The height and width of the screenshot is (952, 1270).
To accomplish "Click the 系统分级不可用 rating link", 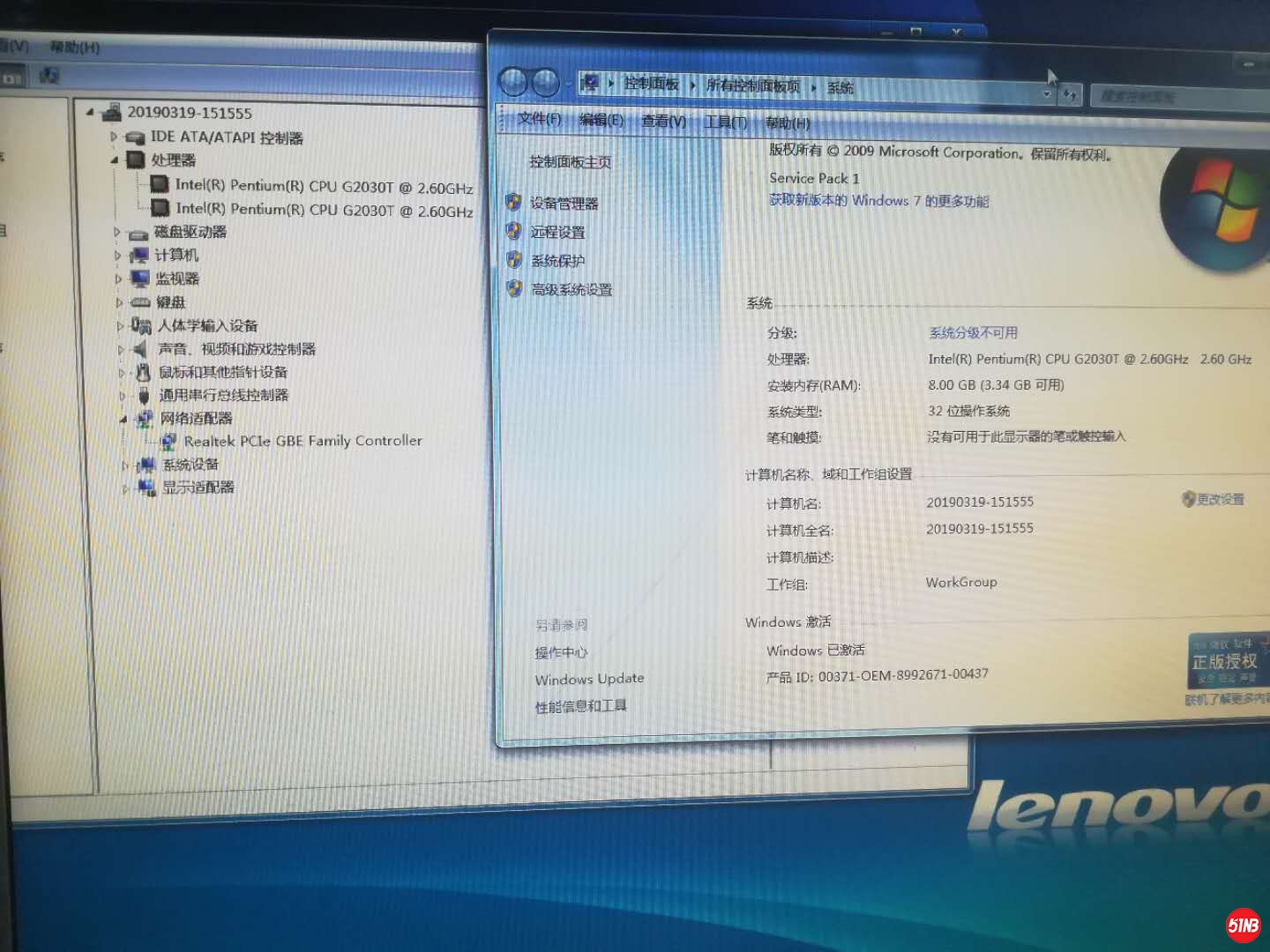I will pyautogui.click(x=973, y=332).
